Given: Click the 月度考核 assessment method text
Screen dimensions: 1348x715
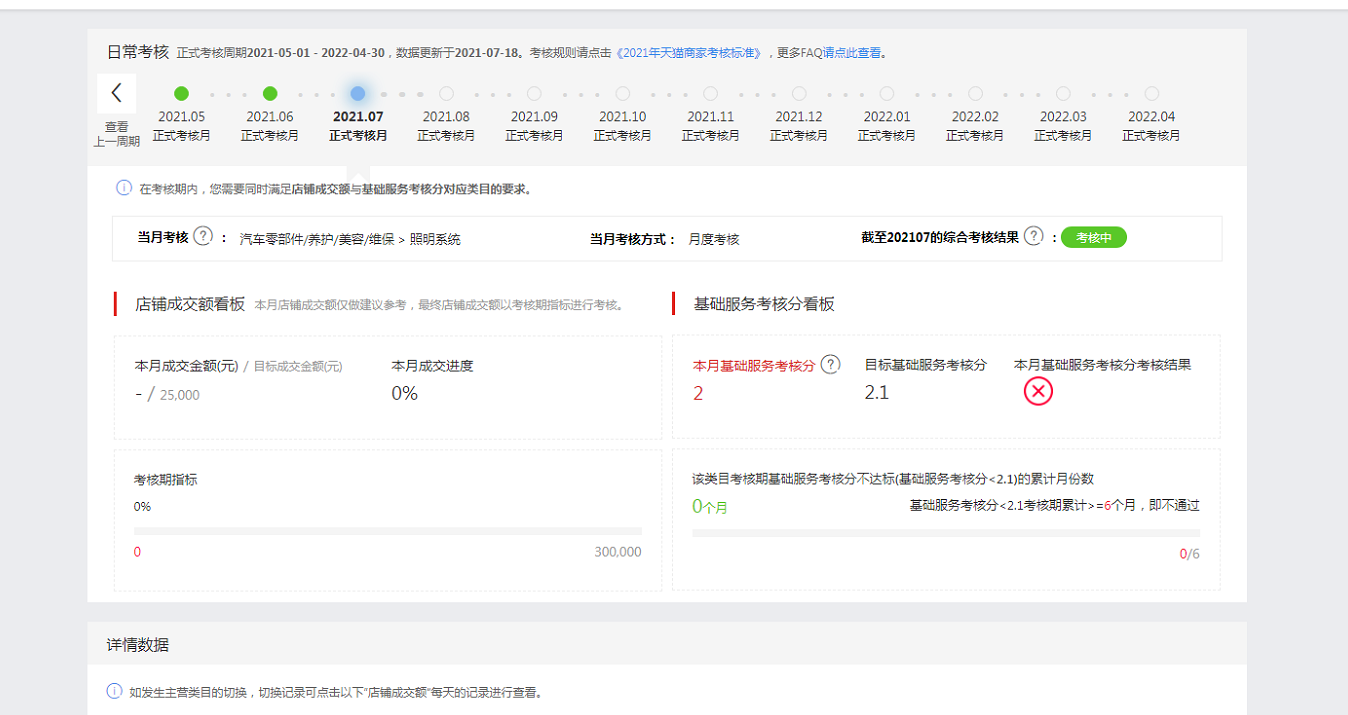Looking at the screenshot, I should pyautogui.click(x=714, y=240).
